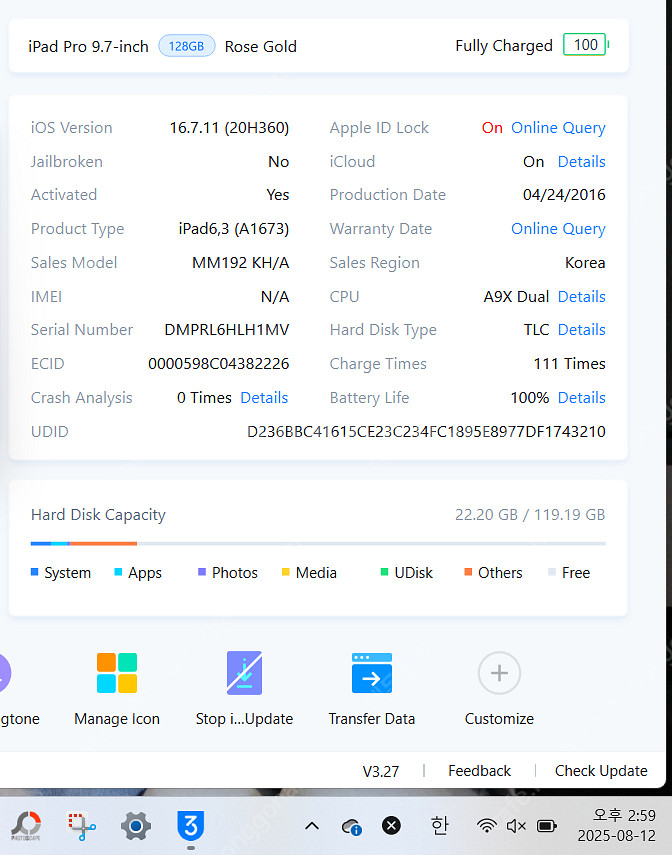Open Snipping Tool in the taskbar
This screenshot has height=855, width=672.
click(x=81, y=827)
